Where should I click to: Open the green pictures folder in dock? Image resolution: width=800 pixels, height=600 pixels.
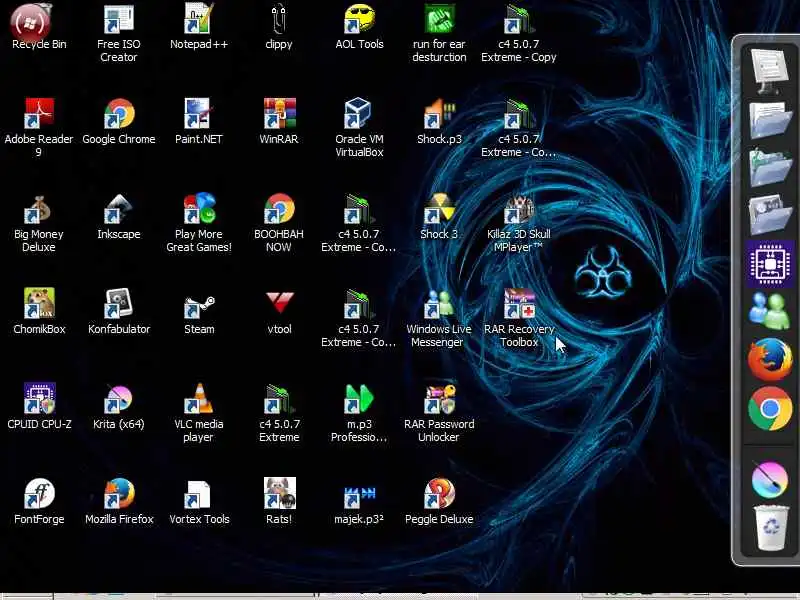[x=770, y=167]
